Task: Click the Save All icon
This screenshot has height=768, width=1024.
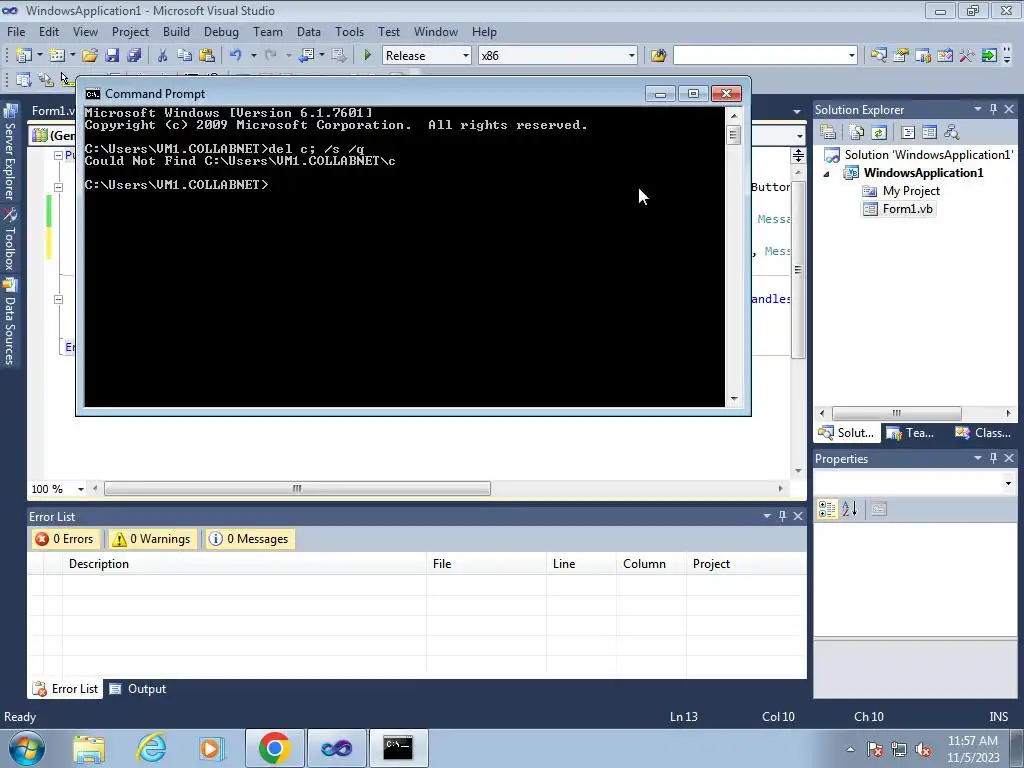Action: (x=134, y=56)
